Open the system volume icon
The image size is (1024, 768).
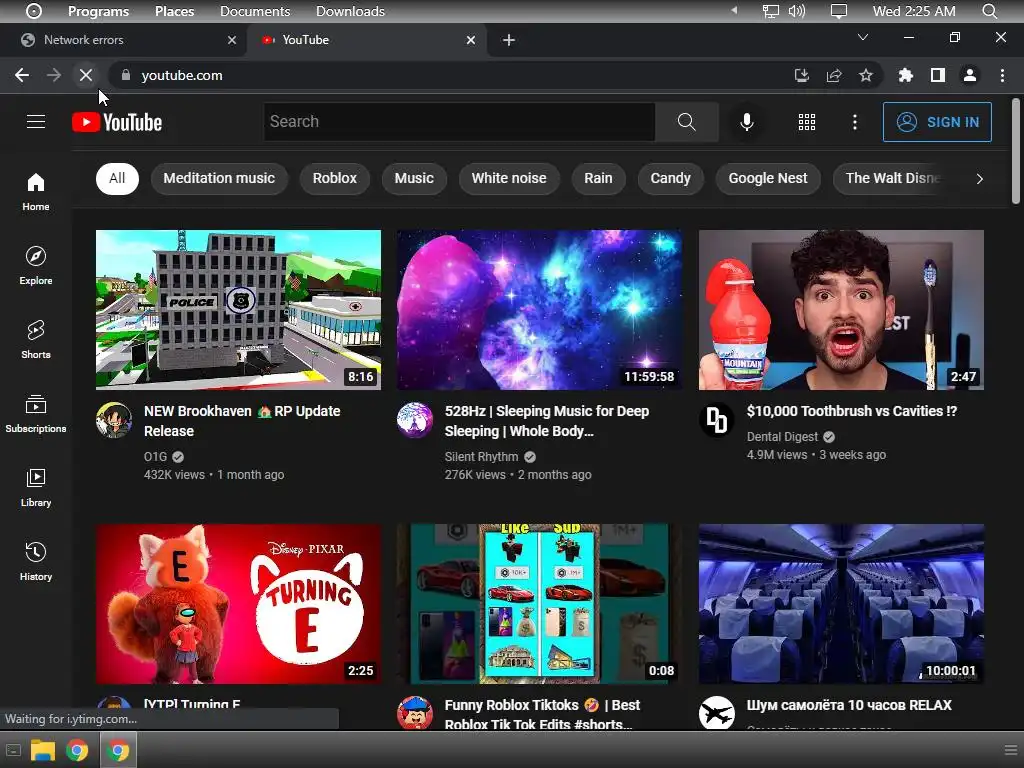[797, 11]
